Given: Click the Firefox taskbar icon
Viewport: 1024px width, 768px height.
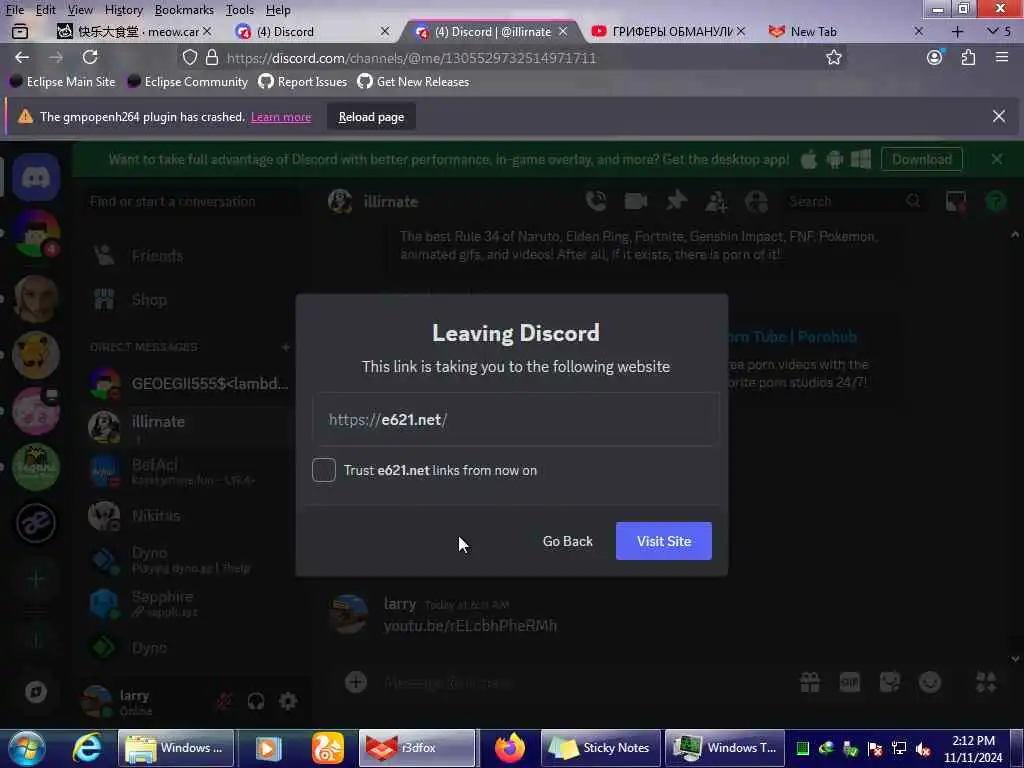Looking at the screenshot, I should point(509,748).
